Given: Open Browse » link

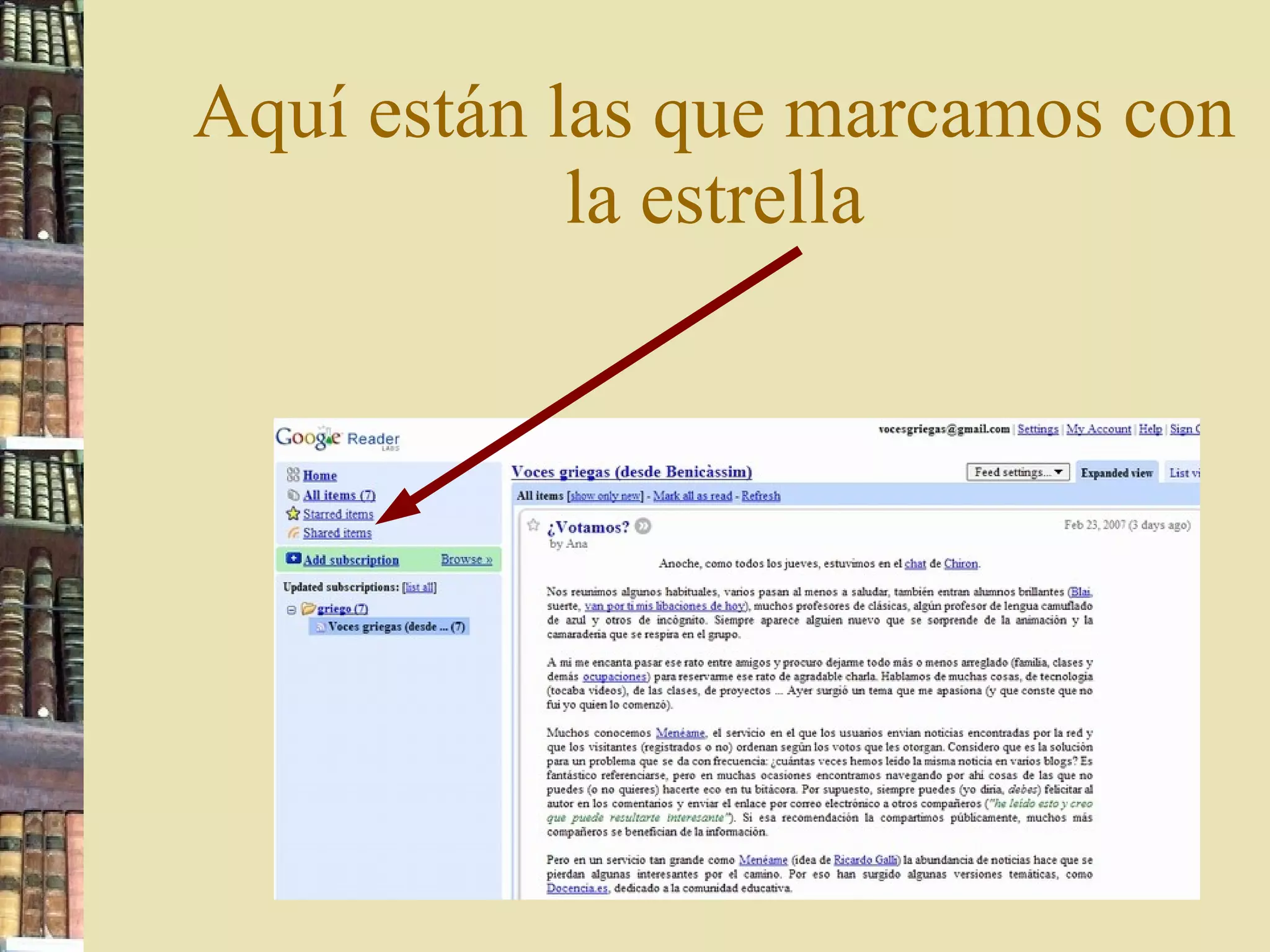Looking at the screenshot, I should [466, 559].
